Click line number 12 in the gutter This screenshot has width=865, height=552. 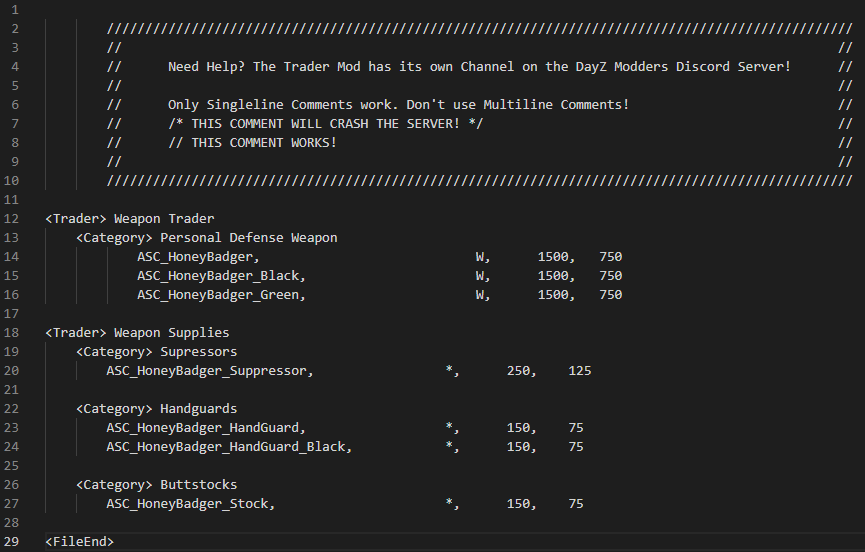point(14,219)
